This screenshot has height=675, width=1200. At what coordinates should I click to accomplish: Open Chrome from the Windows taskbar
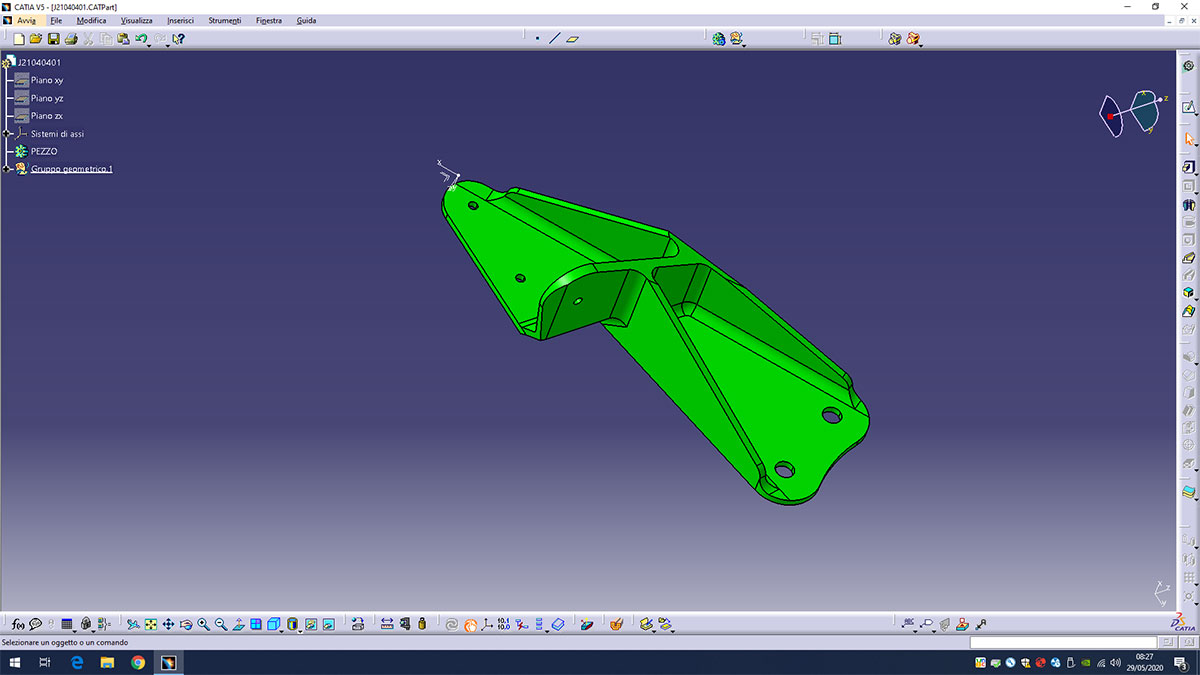138,663
